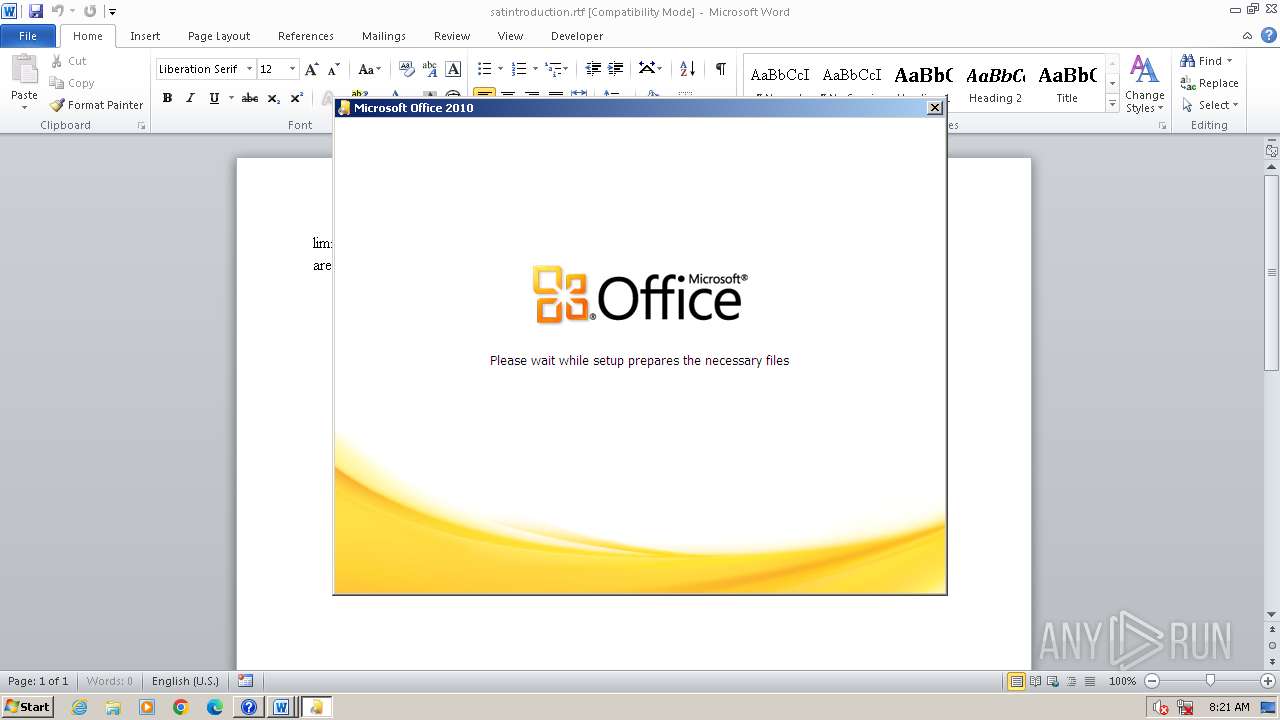Viewport: 1280px width, 720px height.
Task: Click the Repeat icon in Quick Access Toolbar
Action: [x=90, y=11]
